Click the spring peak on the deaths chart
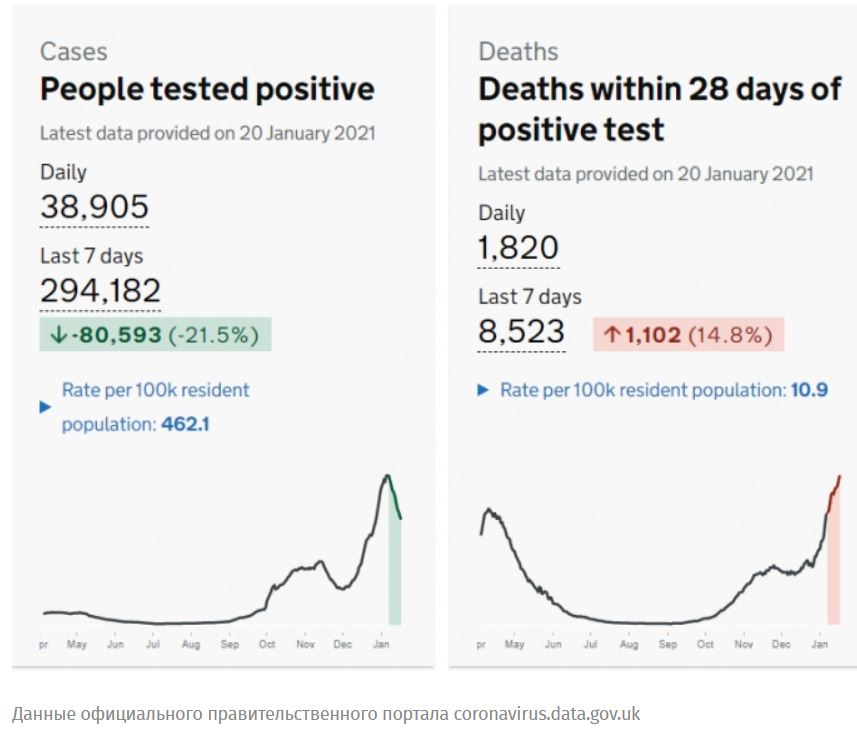The image size is (857, 736). (x=490, y=510)
